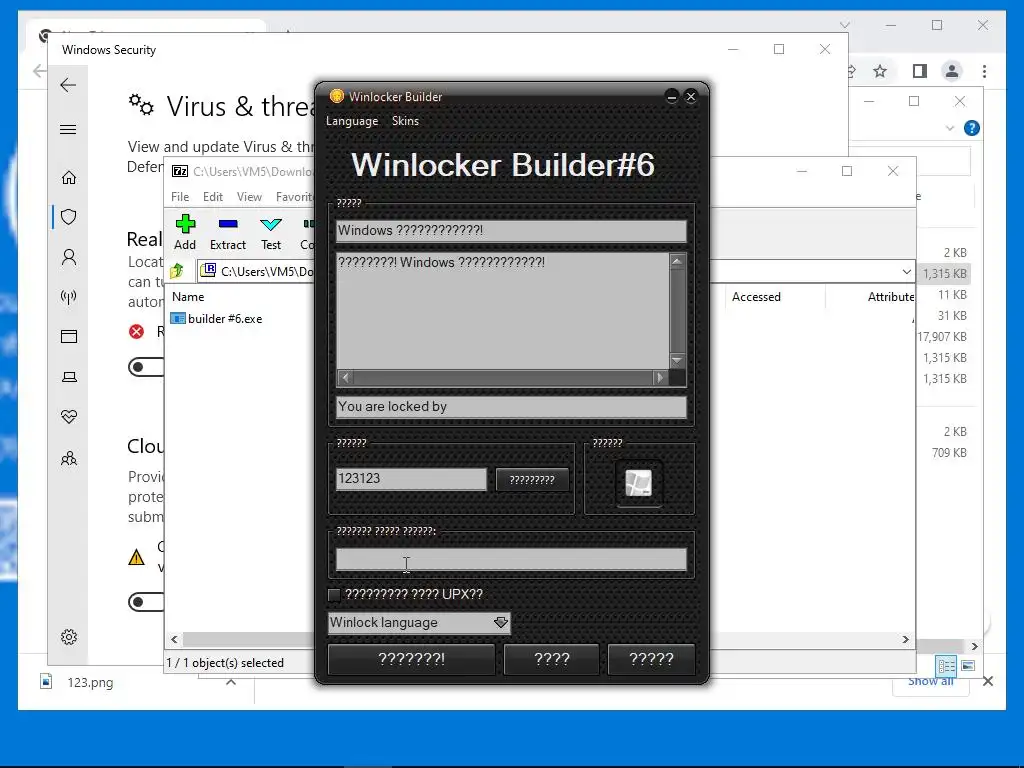The image size is (1024, 768).
Task: Open View menu in 7-Zip window
Action: coord(249,197)
